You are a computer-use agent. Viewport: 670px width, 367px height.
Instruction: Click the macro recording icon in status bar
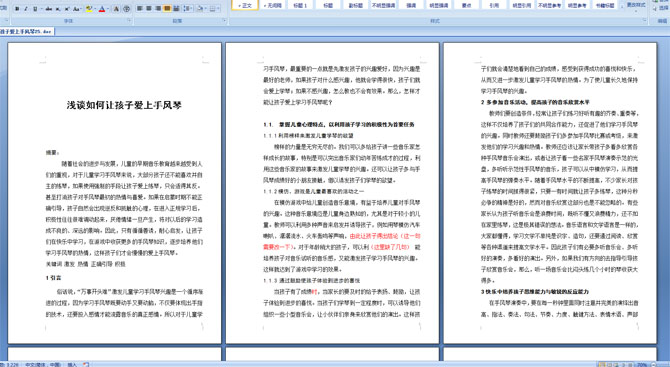click(x=86, y=364)
